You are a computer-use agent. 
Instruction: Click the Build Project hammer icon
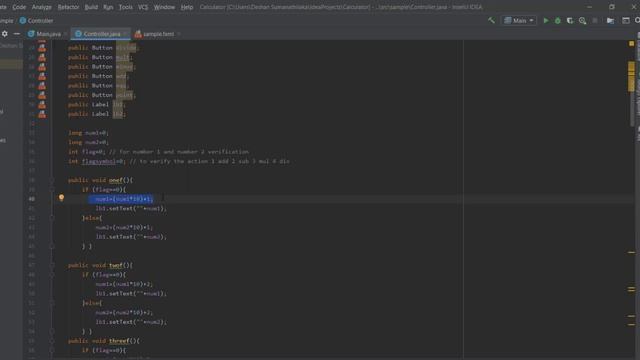pos(491,20)
